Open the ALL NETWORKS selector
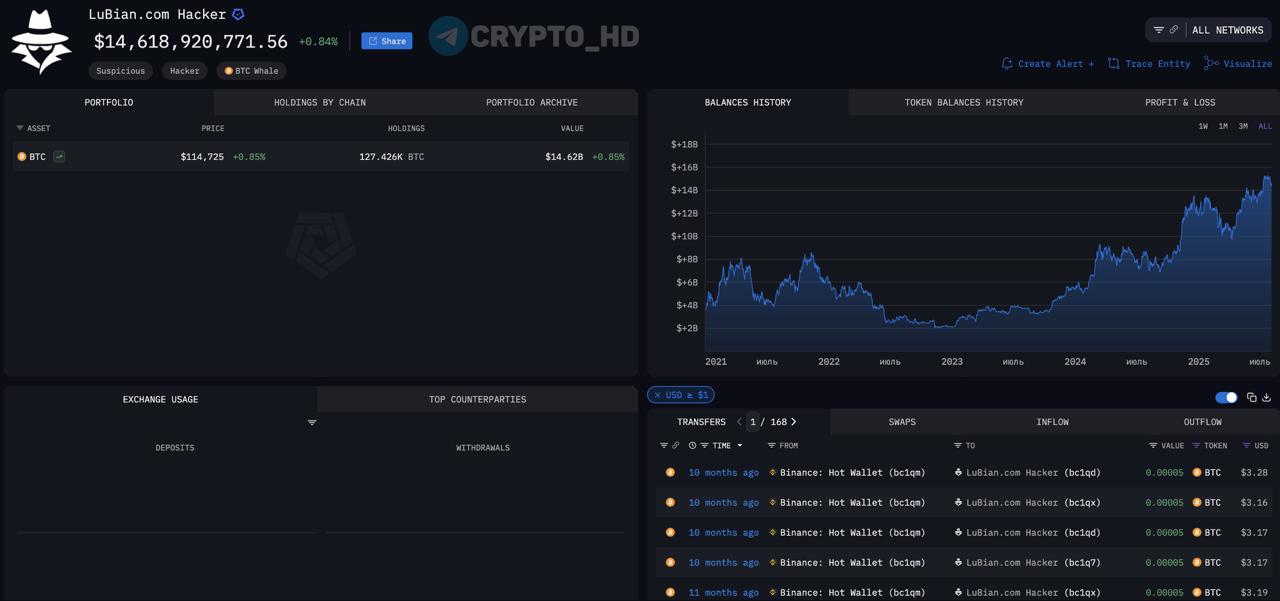 click(1228, 30)
